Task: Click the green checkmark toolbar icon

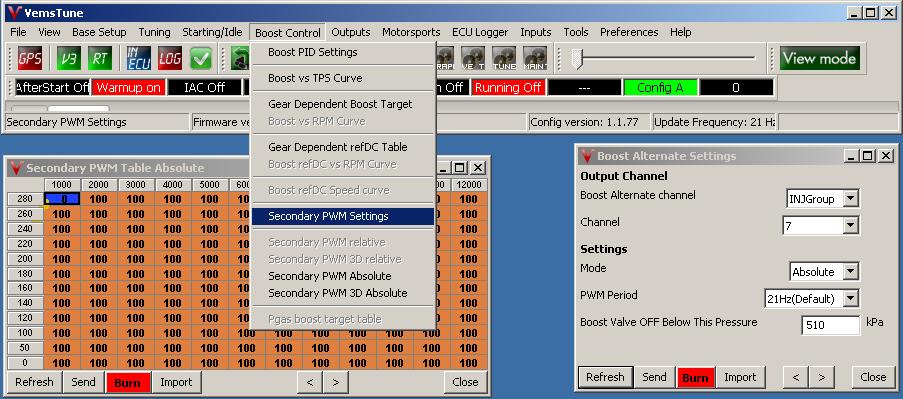Action: (201, 58)
